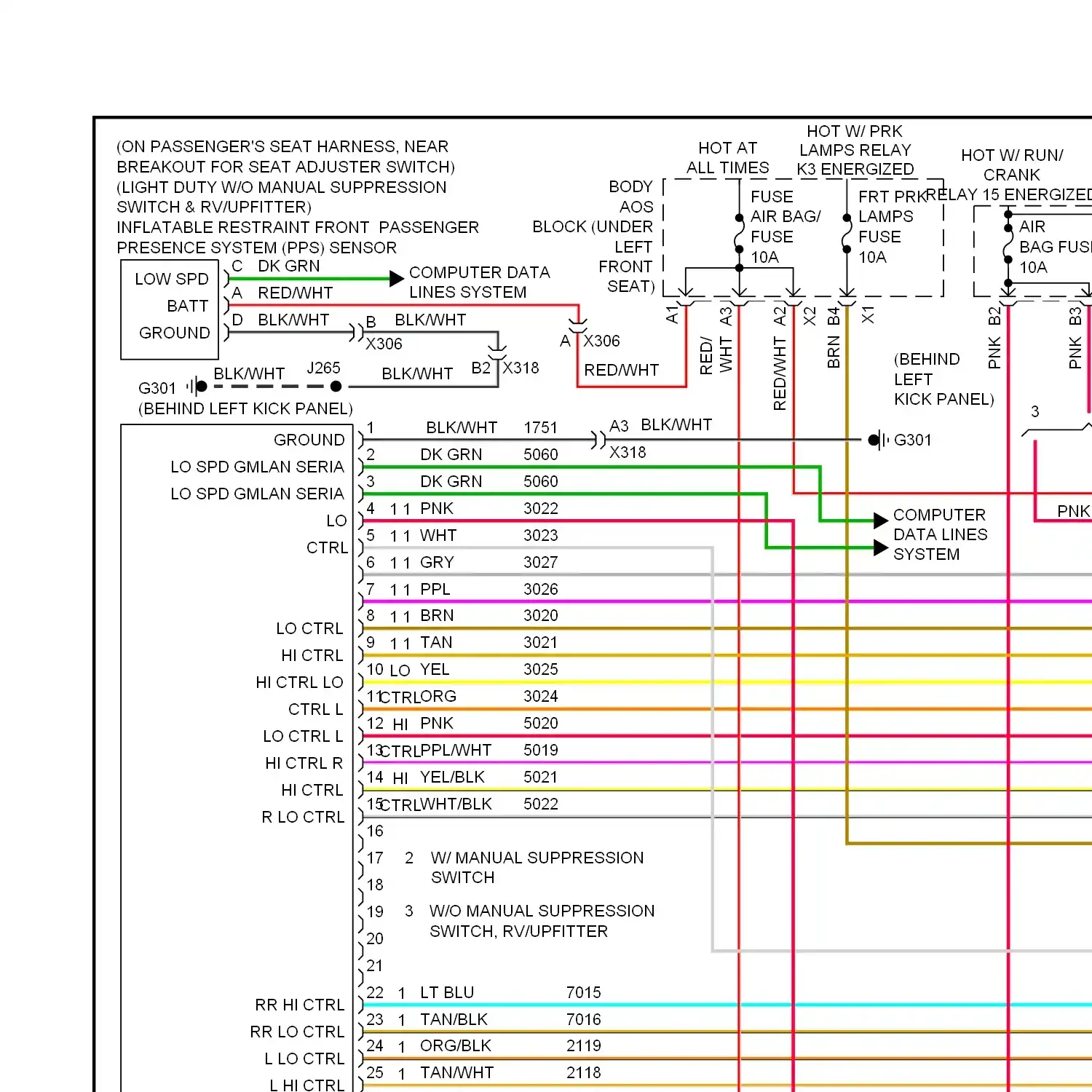Click 'LO SPD GMLAN SERIA' at pin 2
Viewport: 1092px width, 1092px height.
click(x=257, y=467)
